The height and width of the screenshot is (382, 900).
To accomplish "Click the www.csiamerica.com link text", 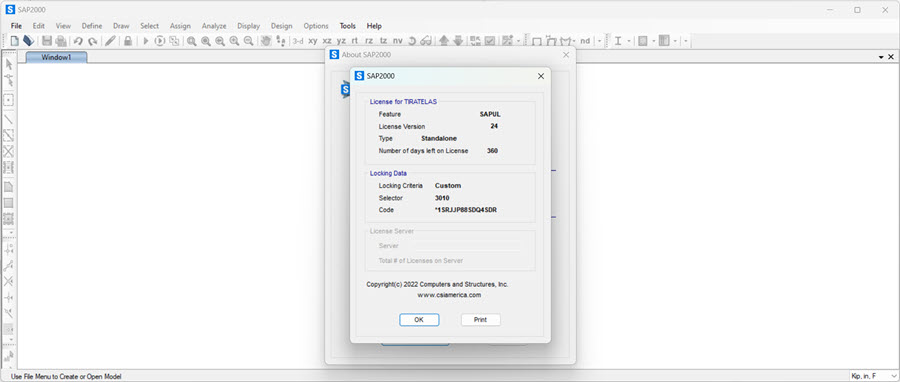I will tap(449, 295).
